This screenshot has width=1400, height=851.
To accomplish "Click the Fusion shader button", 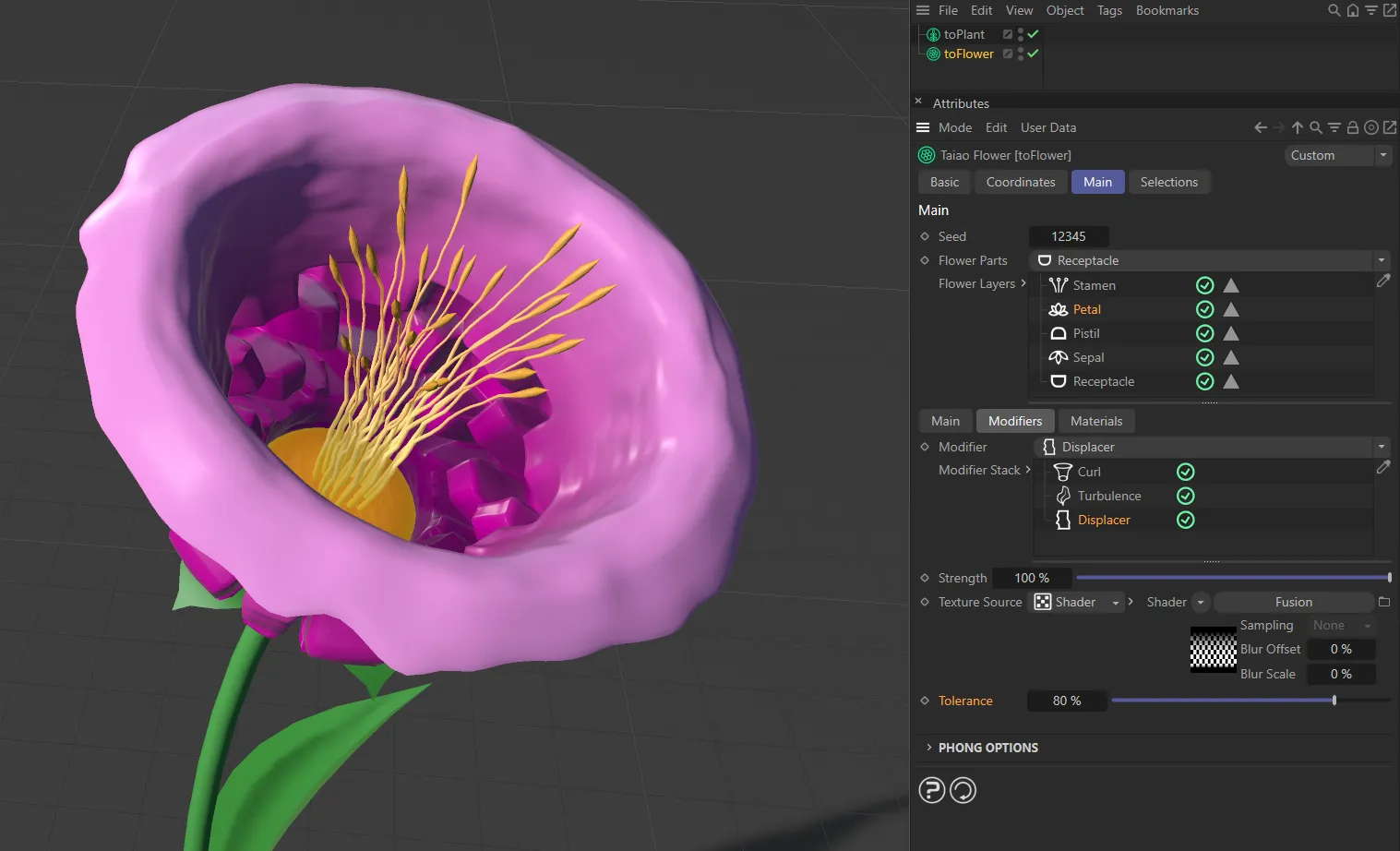I will point(1294,602).
